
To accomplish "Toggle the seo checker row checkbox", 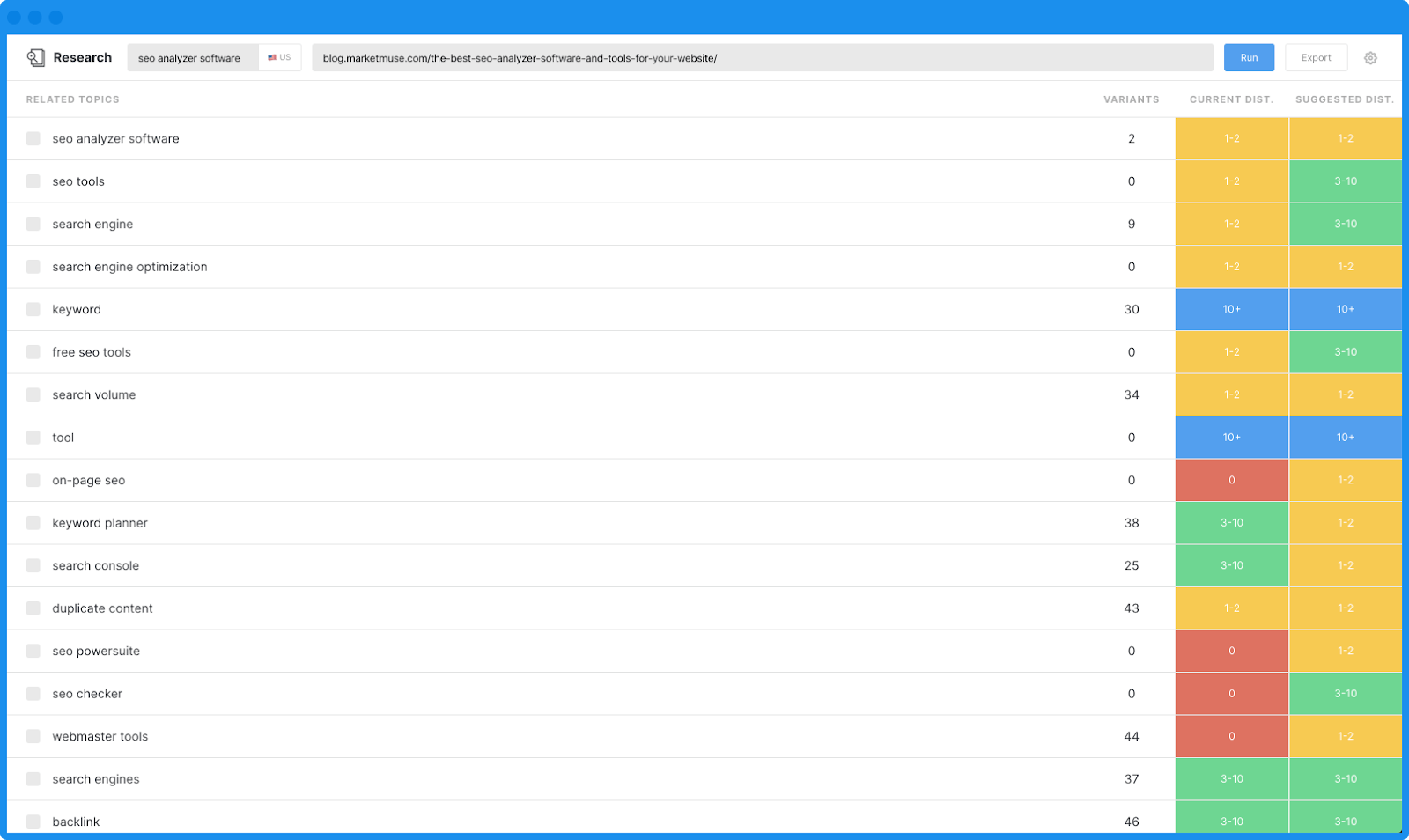I will click(33, 694).
